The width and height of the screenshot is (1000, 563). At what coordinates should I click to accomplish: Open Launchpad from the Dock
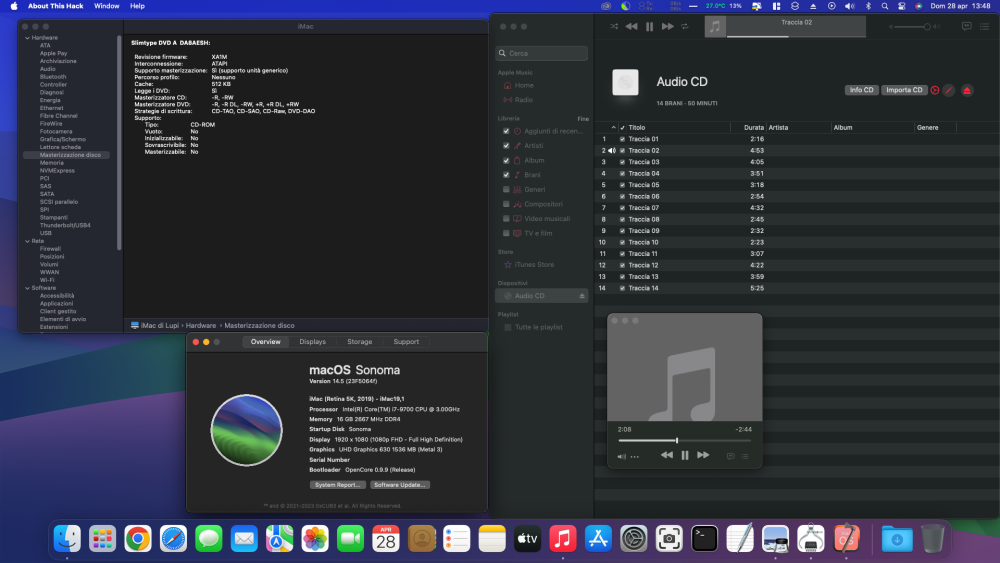point(102,539)
